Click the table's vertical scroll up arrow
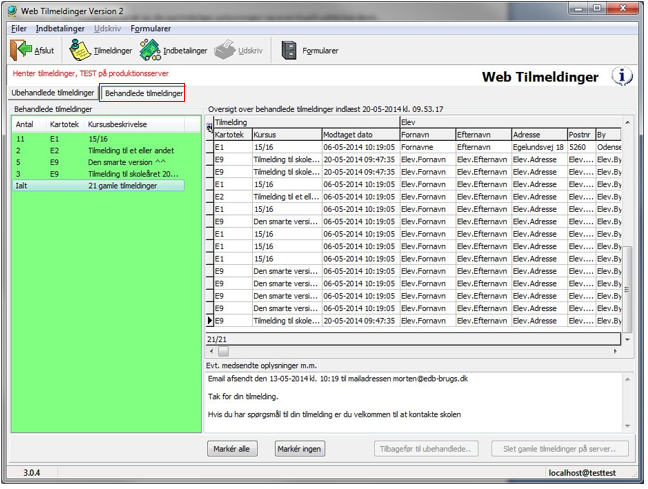Image resolution: width=648 pixels, height=489 pixels. pos(627,122)
